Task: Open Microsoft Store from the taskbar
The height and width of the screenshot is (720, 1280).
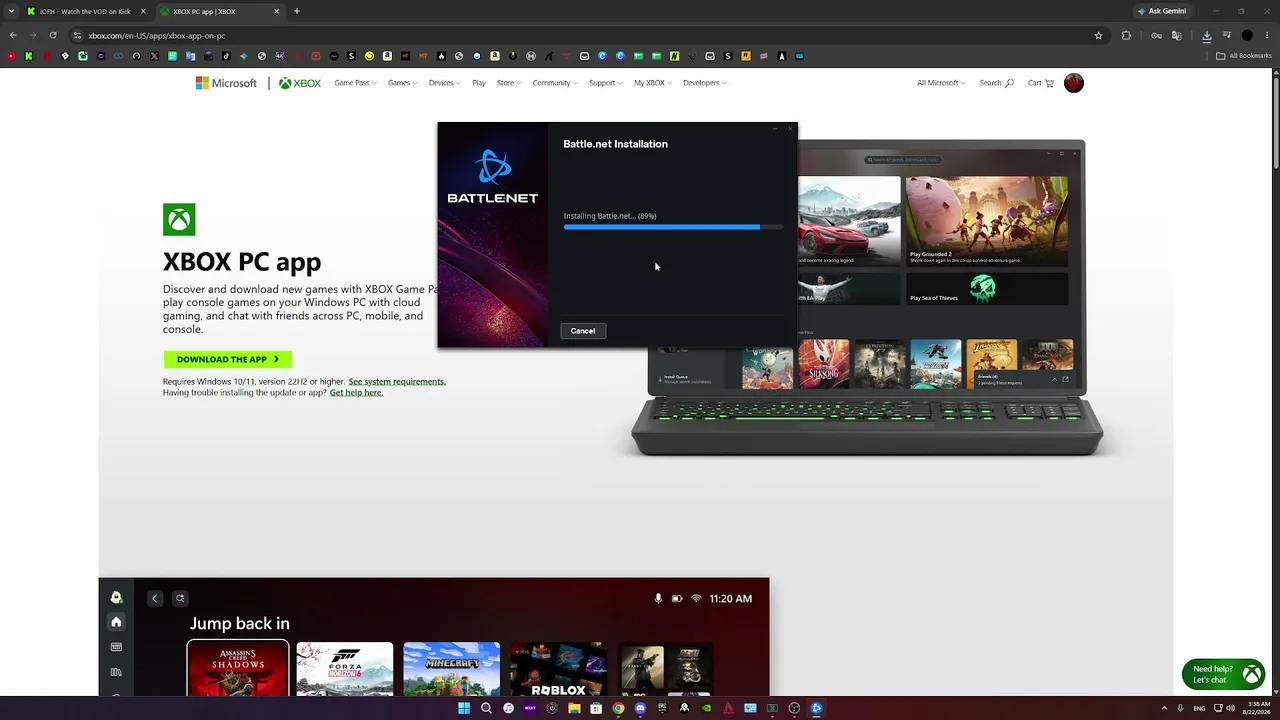Action: (596, 708)
